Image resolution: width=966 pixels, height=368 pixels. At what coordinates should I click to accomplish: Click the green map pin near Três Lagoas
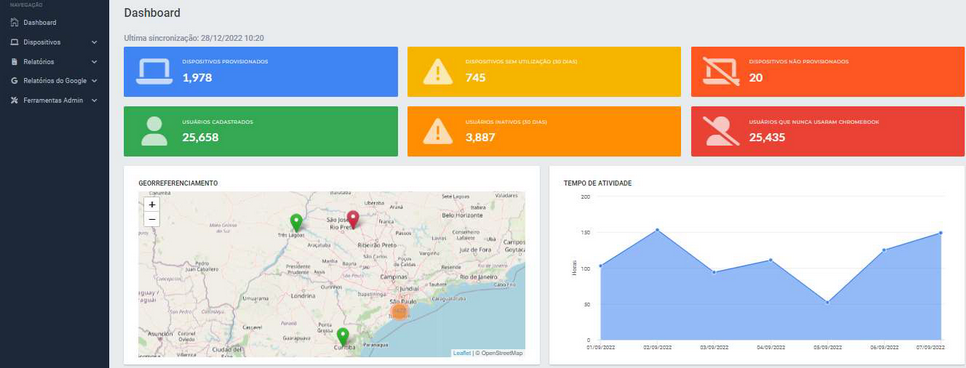click(x=296, y=223)
